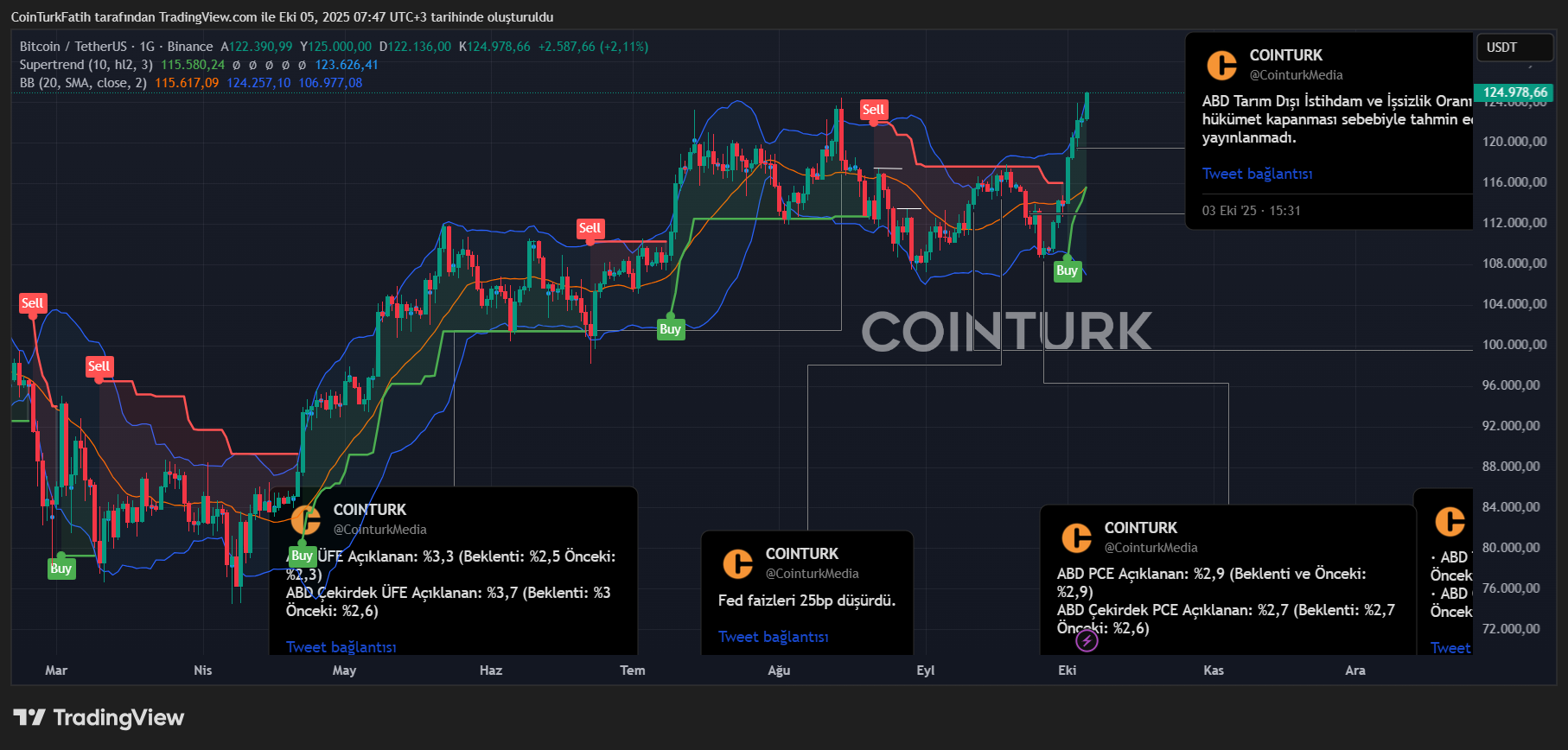Click the BB lower value 106.977,08
Viewport: 1568px width, 750px height.
pyautogui.click(x=330, y=83)
